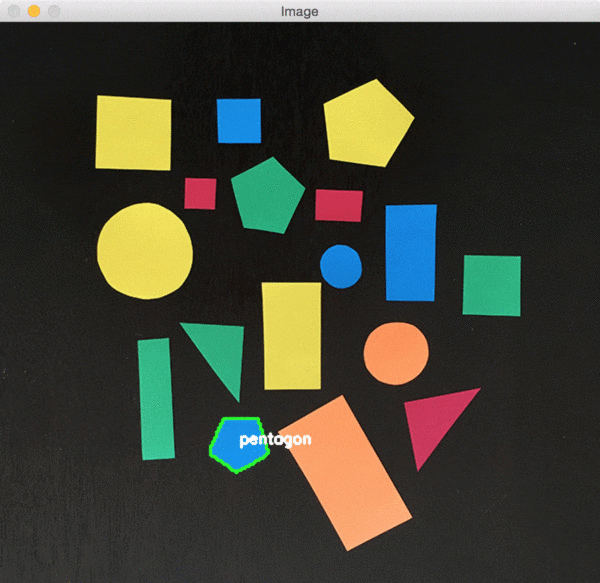Click the green pentagon shape
The height and width of the screenshot is (583, 600).
tap(267, 196)
